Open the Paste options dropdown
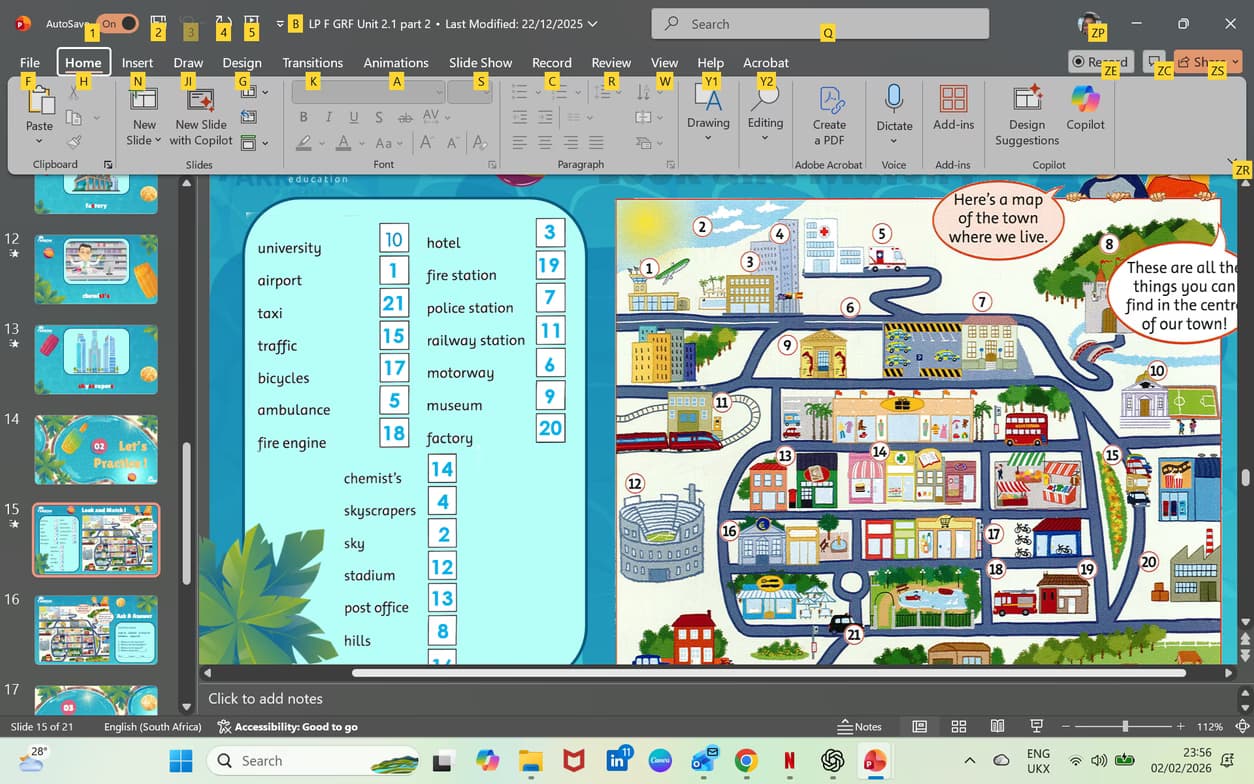Viewport: 1254px width, 784px height. click(40, 140)
